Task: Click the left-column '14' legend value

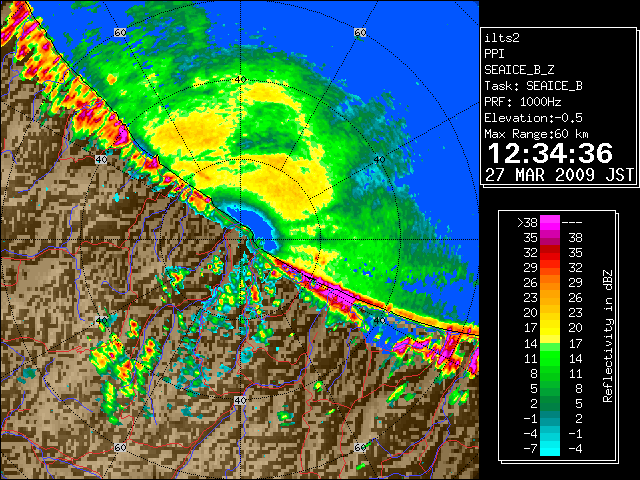Action: (x=530, y=344)
